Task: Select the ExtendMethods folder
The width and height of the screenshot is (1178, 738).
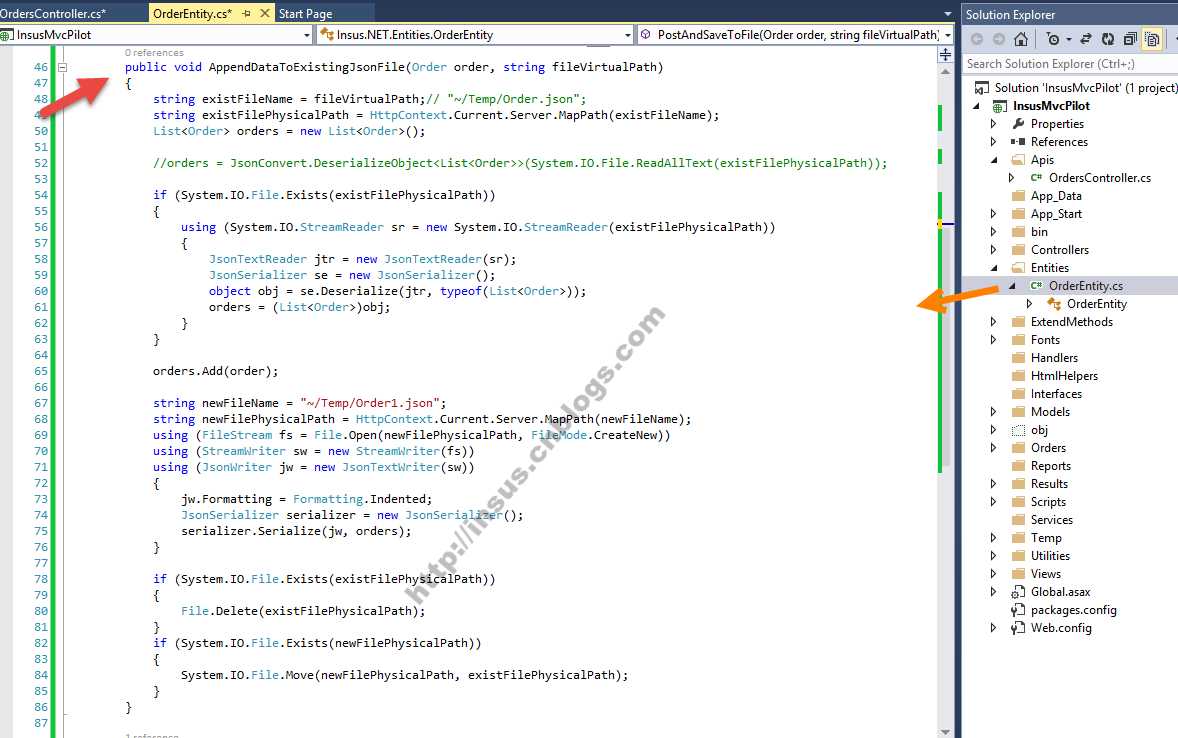Action: tap(1071, 322)
